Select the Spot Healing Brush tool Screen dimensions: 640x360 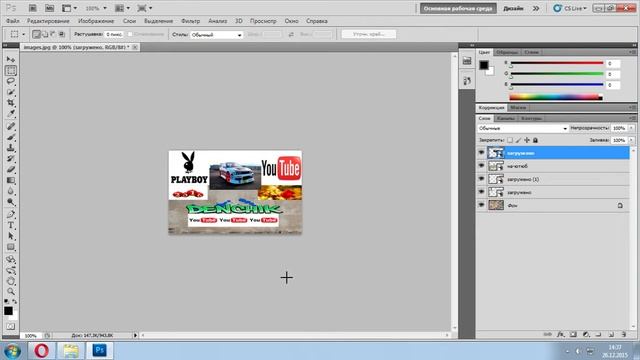(x=11, y=126)
